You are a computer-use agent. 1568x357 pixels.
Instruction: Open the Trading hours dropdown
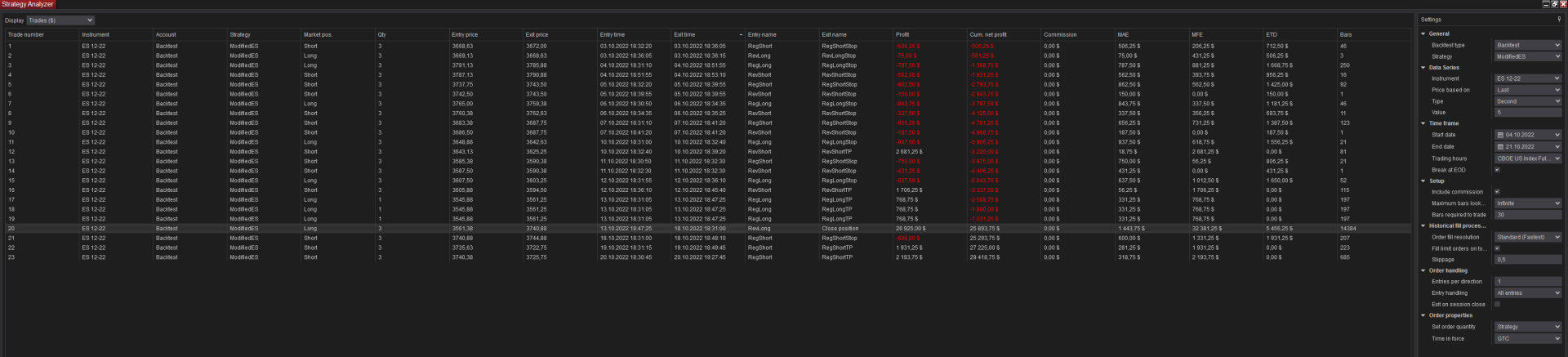tap(1528, 158)
